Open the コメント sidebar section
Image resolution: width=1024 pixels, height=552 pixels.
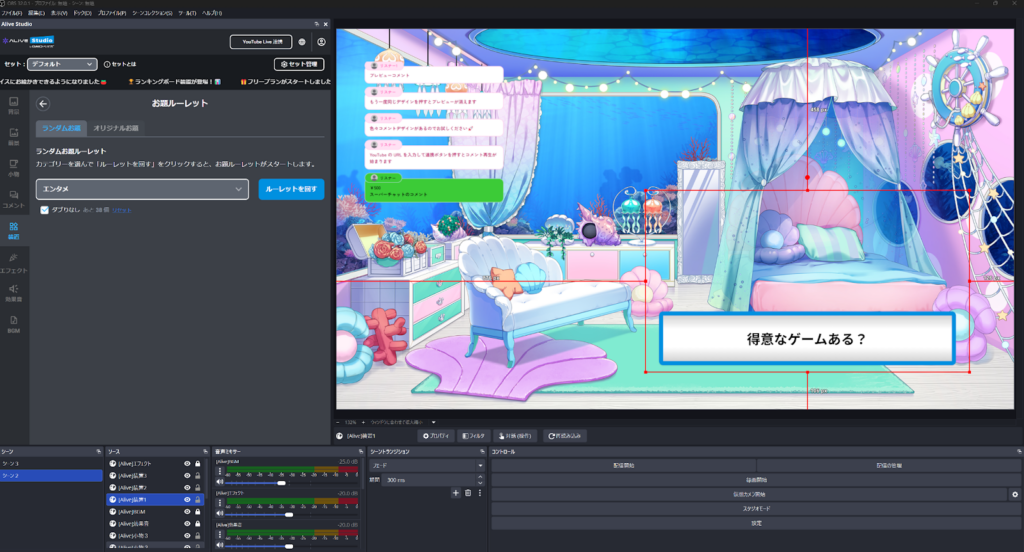(14, 198)
